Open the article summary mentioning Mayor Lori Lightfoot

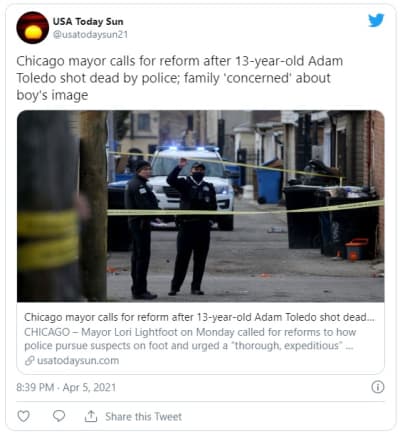190,339
